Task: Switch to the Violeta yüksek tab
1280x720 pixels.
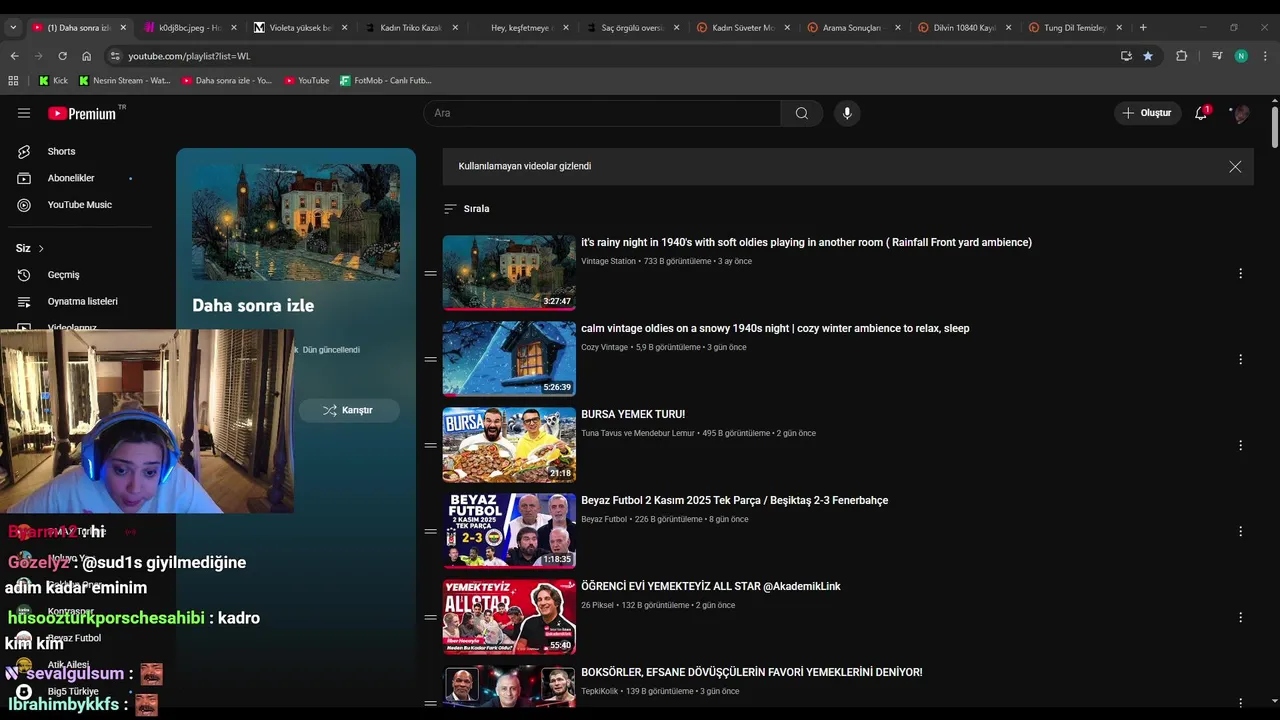Action: 300,28
